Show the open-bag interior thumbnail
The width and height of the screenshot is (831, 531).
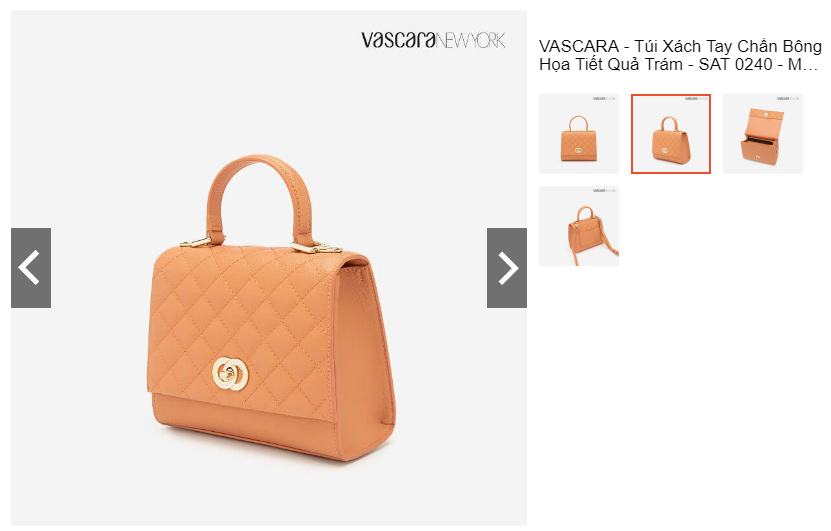pos(763,134)
